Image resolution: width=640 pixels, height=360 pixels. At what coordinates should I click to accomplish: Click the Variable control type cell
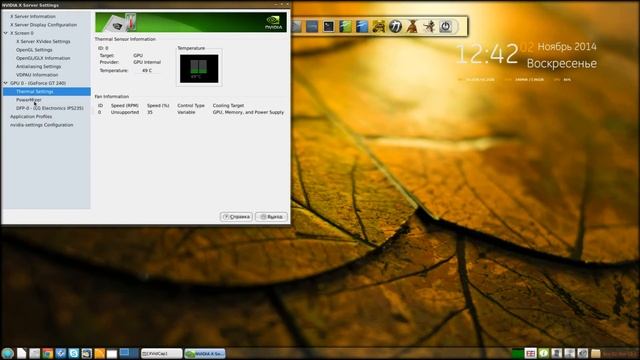186,112
